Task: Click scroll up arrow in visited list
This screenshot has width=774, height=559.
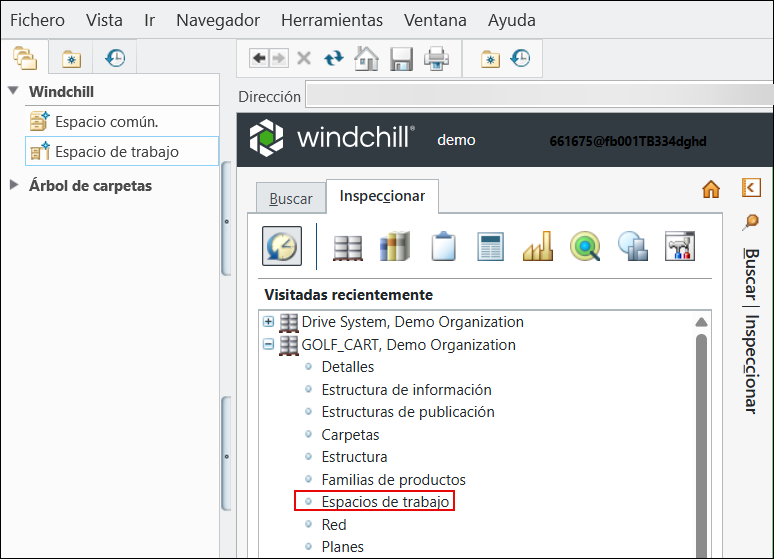Action: tap(701, 322)
